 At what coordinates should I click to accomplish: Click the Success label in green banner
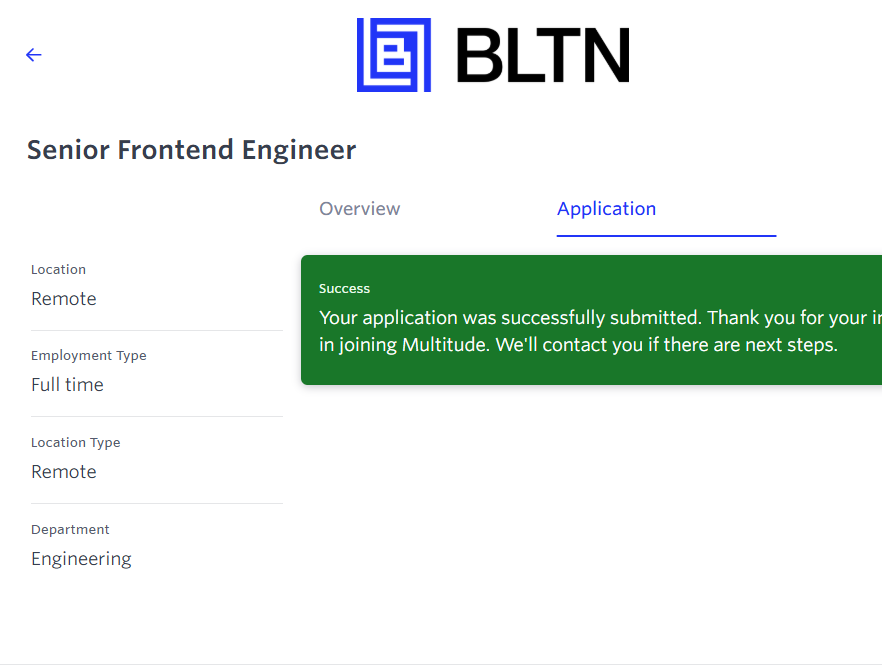[344, 288]
